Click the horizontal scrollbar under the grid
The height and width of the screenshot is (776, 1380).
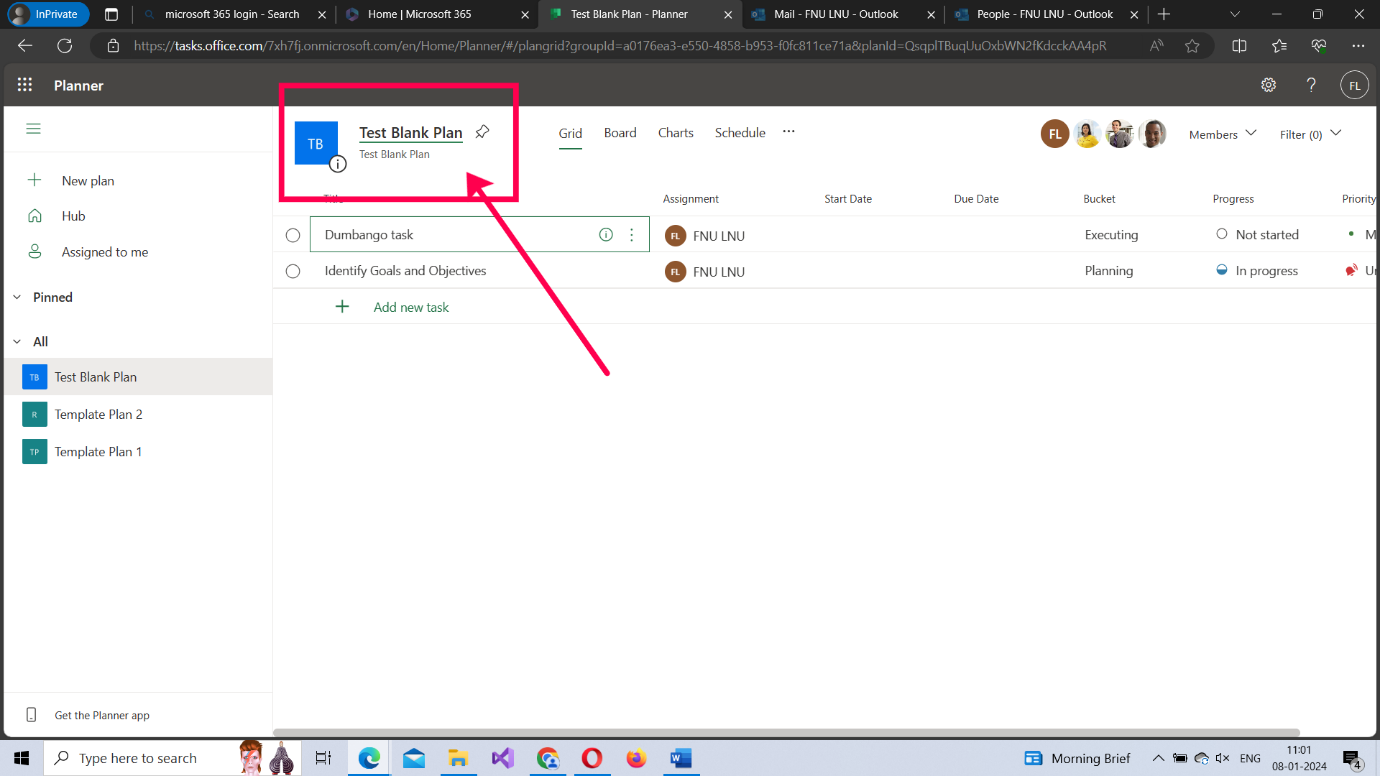pyautogui.click(x=786, y=733)
